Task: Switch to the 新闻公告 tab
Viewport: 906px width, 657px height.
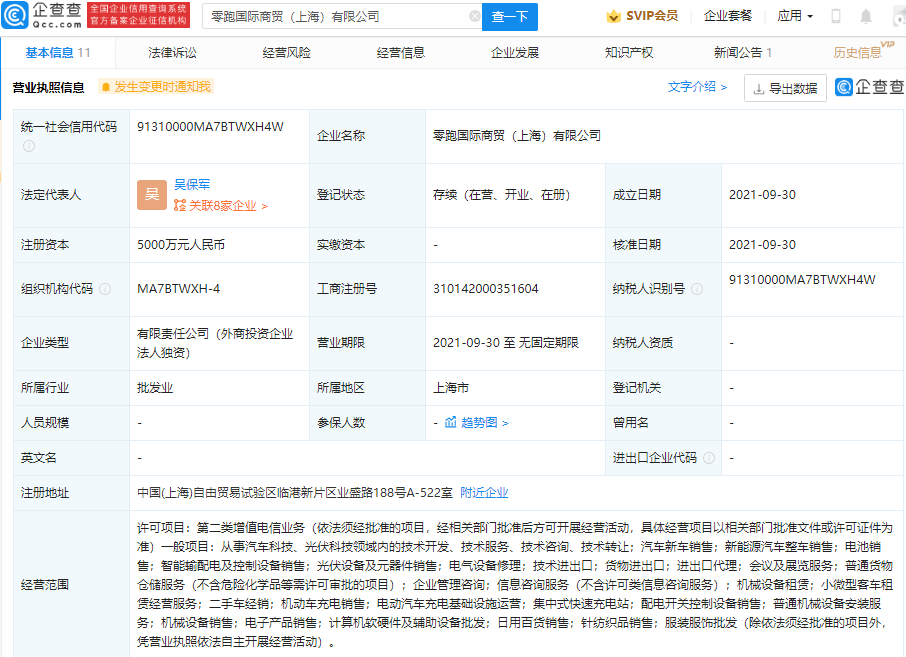Action: click(x=738, y=52)
